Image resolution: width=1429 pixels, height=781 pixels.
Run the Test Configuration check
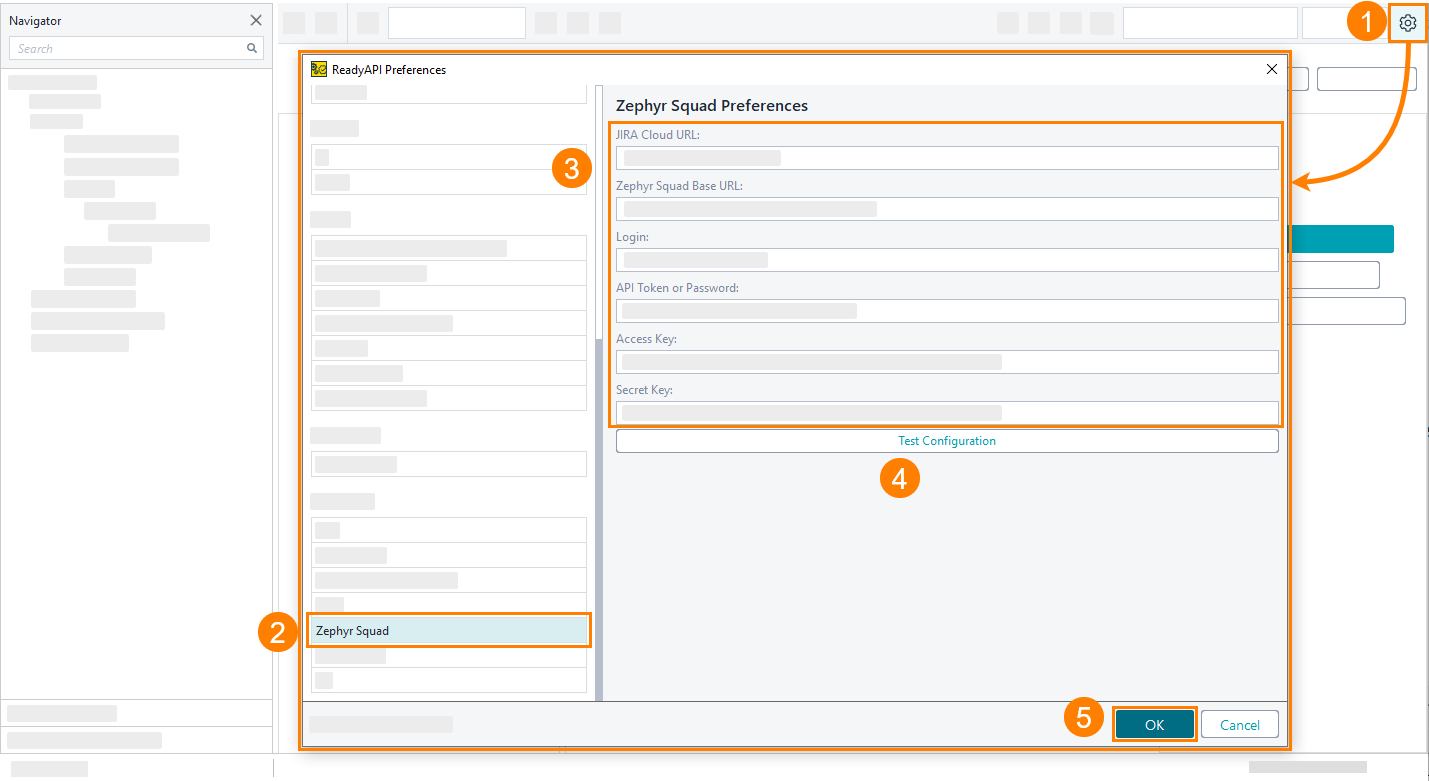[946, 440]
